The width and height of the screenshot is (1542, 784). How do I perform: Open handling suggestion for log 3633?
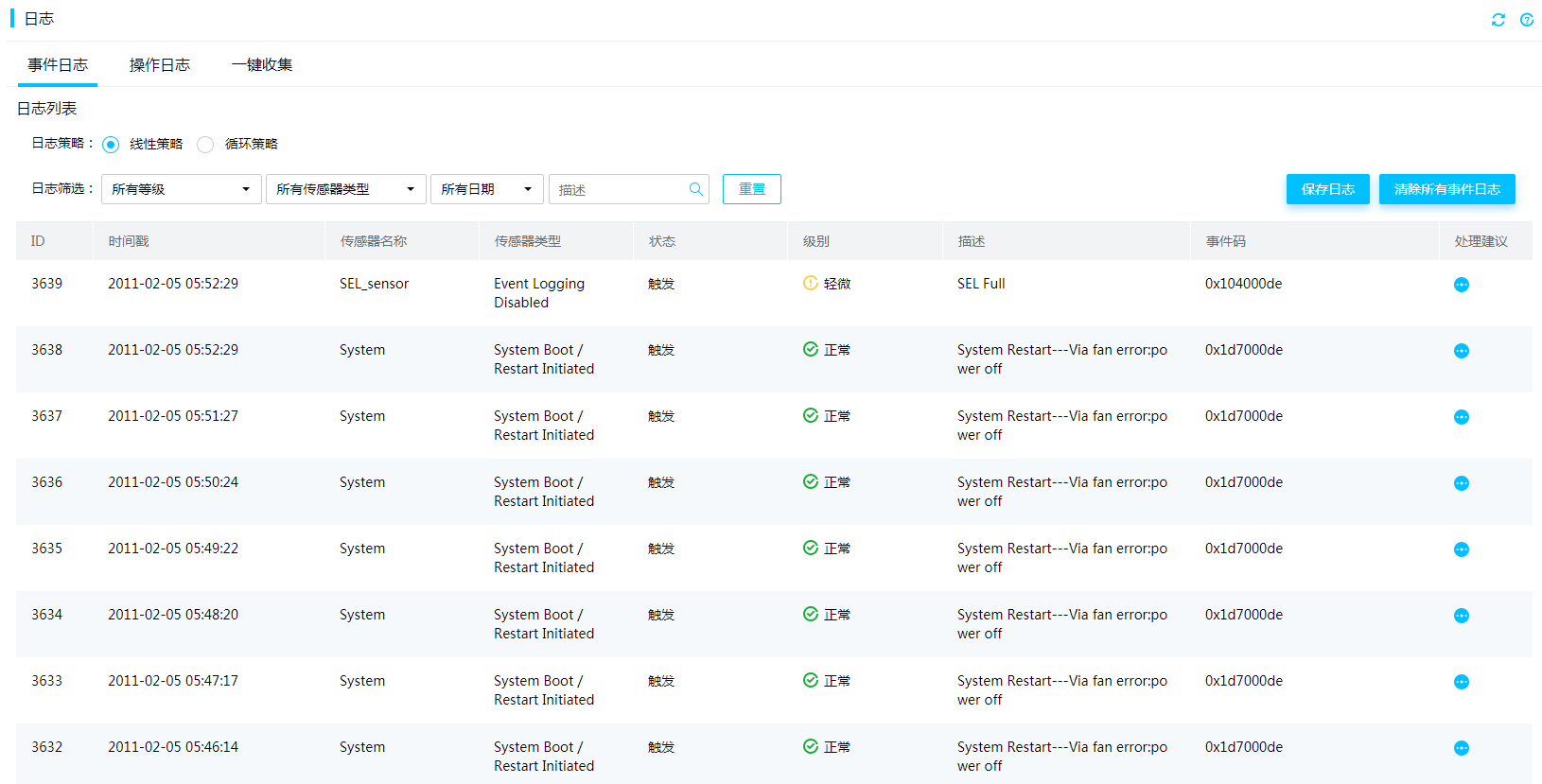point(1462,682)
